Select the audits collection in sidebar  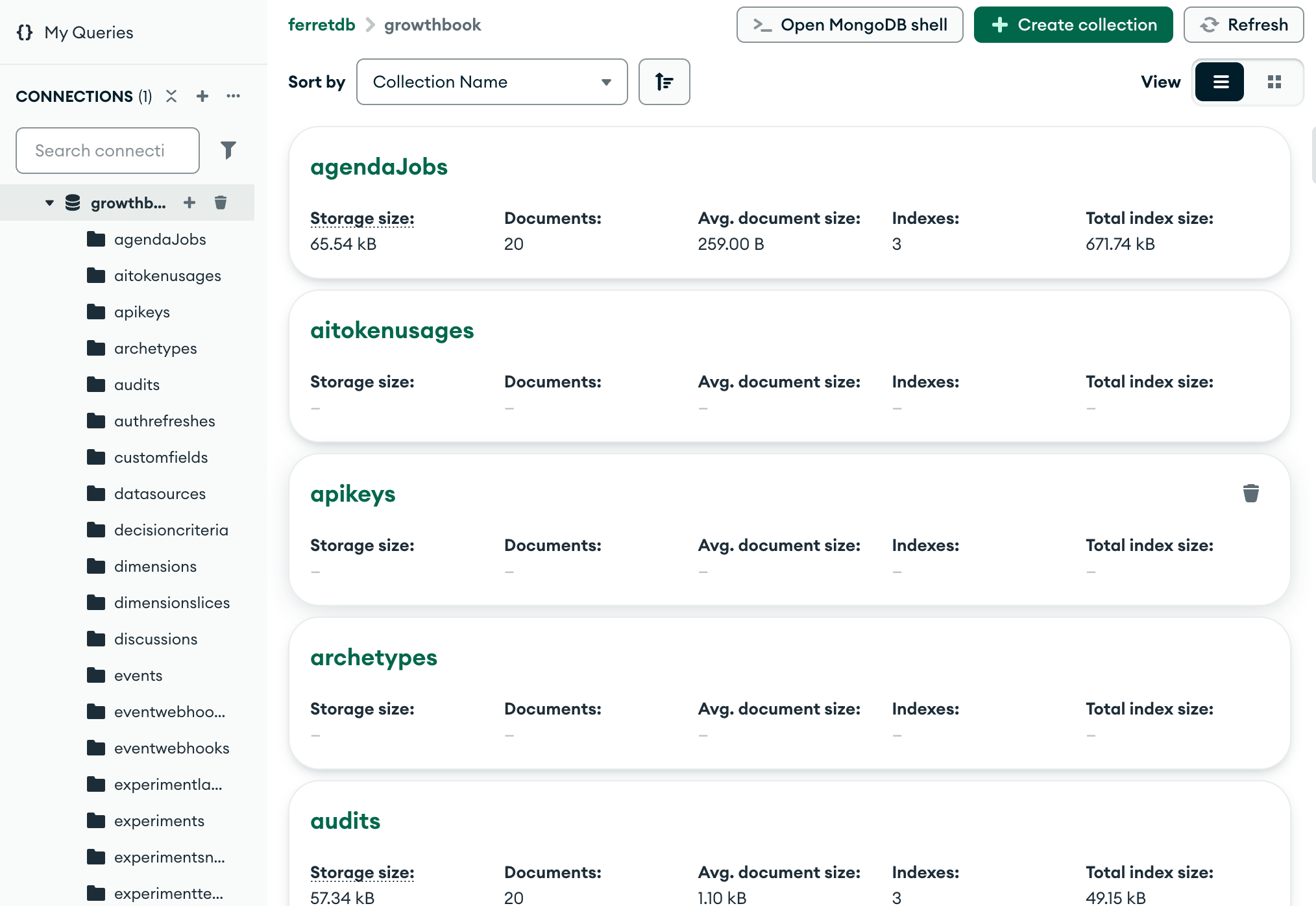click(136, 384)
